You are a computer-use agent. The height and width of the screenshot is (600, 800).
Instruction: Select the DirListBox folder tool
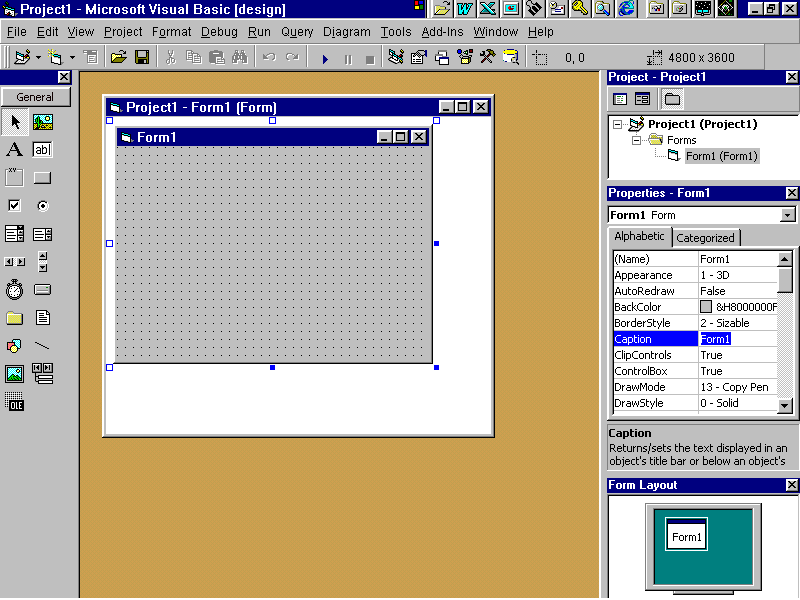pyautogui.click(x=14, y=318)
